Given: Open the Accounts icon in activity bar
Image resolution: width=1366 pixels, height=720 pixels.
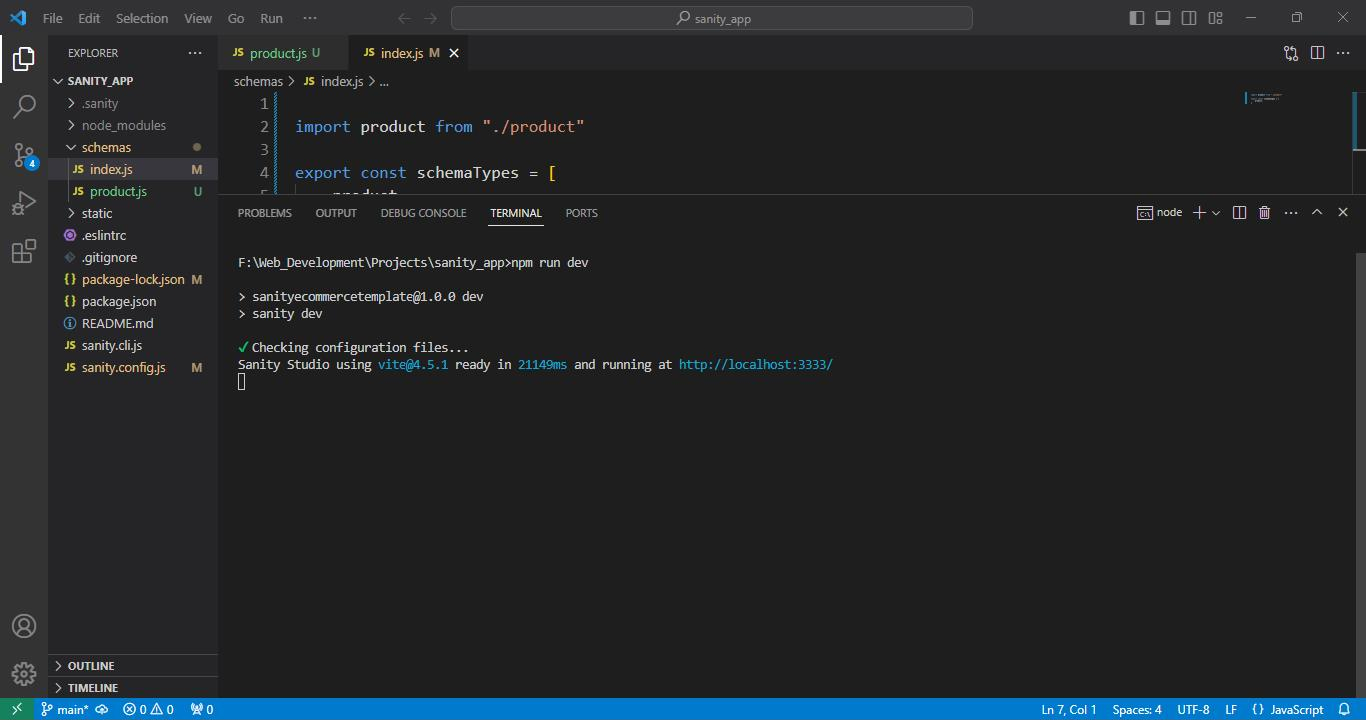Looking at the screenshot, I should click(x=24, y=626).
